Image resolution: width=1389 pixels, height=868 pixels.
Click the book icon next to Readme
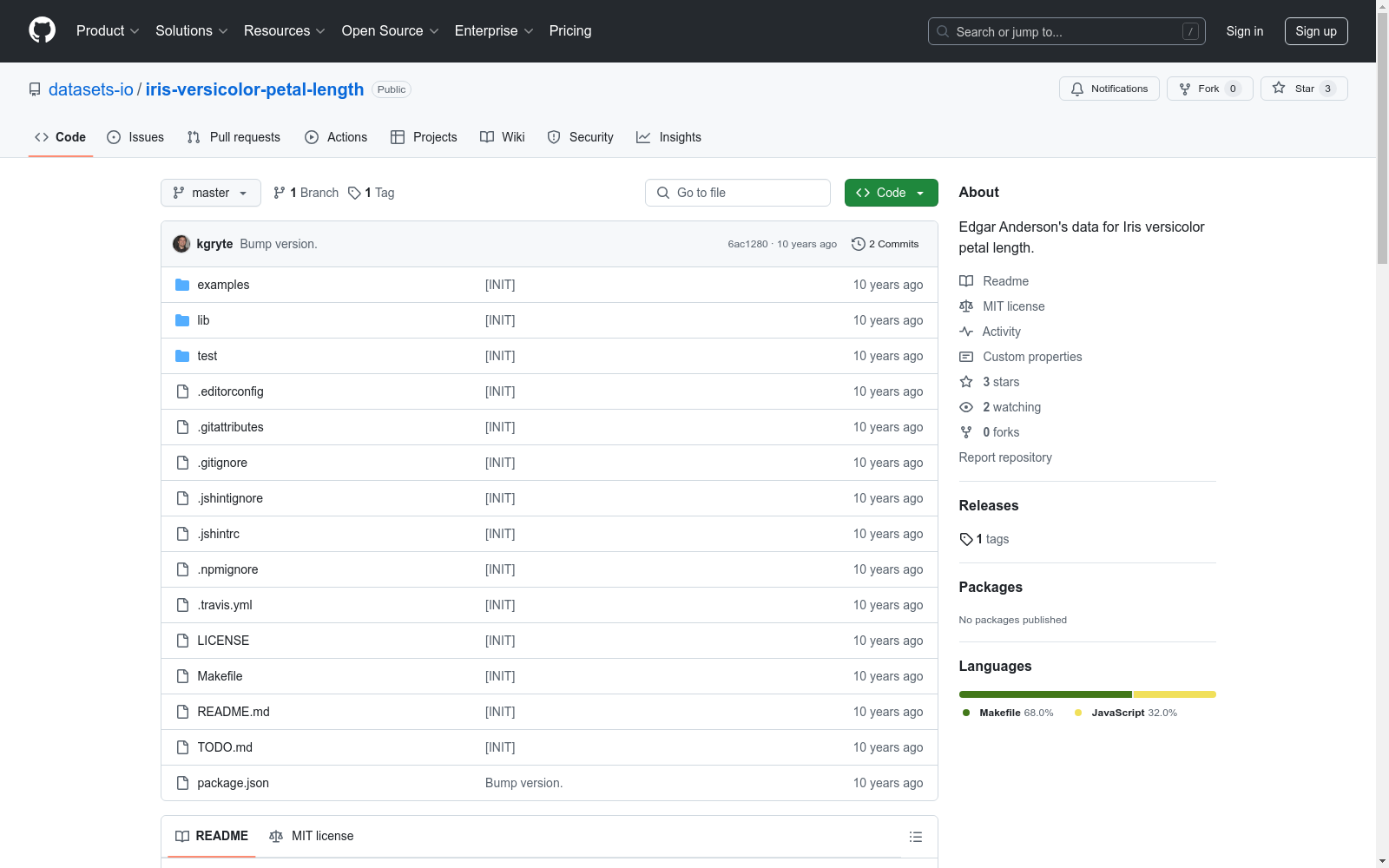tap(966, 281)
